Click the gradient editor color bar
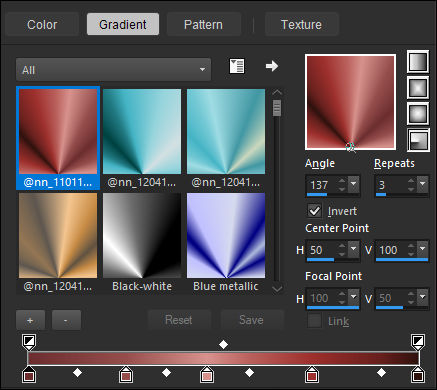Screen dimensions: 437x390 [x=223, y=358]
